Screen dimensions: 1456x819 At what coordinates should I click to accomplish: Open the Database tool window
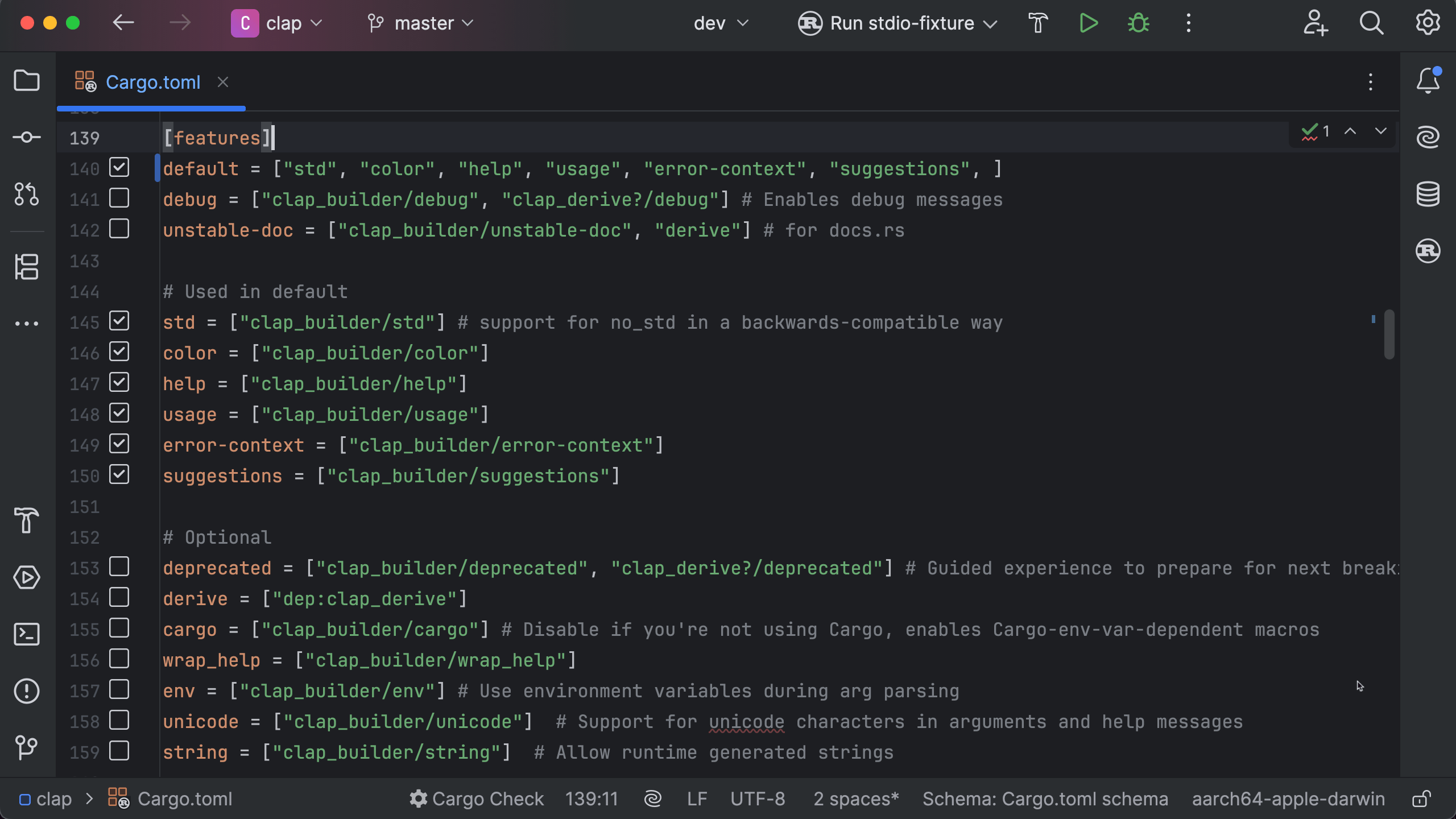tap(1428, 194)
